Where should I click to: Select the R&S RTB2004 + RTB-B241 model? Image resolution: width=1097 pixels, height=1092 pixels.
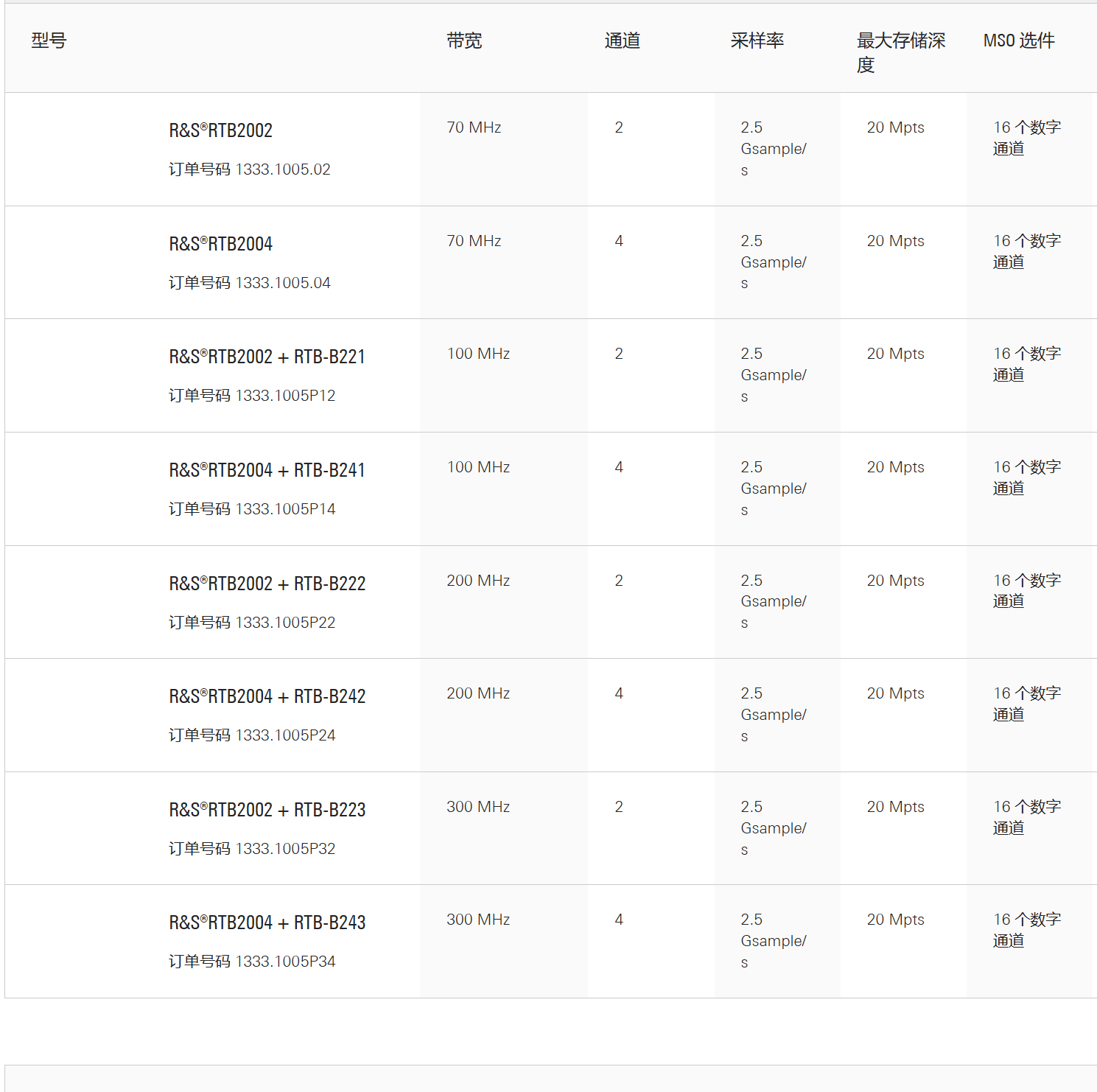(267, 470)
